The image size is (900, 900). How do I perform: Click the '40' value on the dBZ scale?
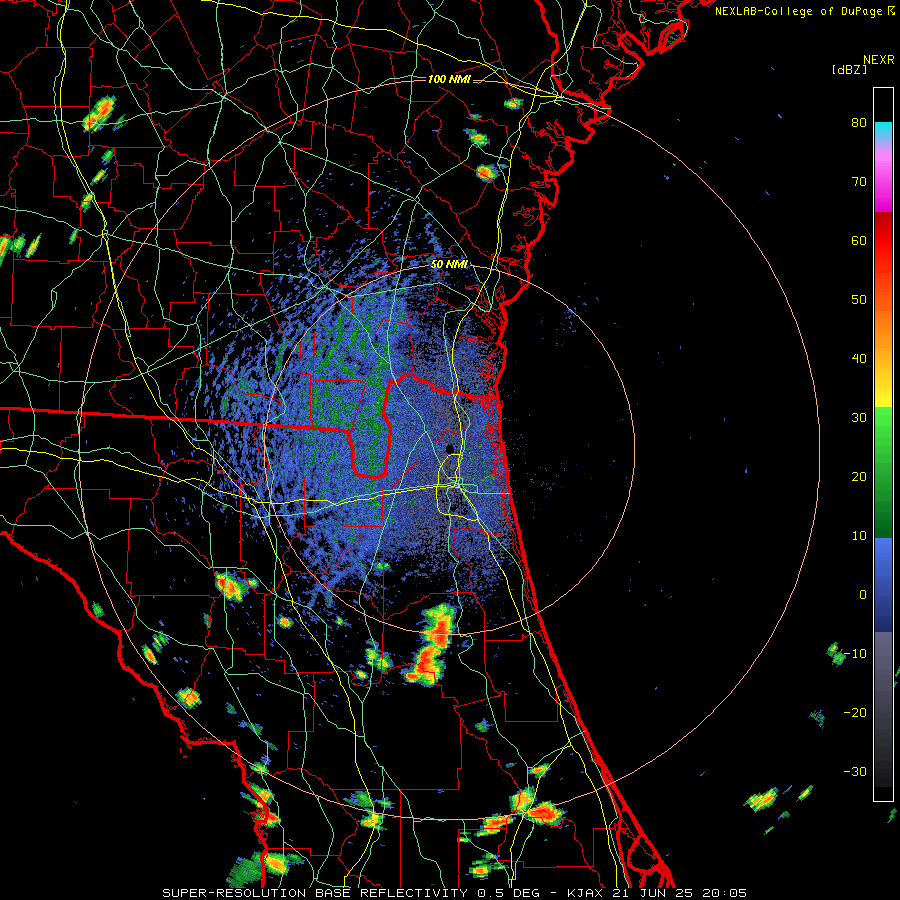[859, 359]
